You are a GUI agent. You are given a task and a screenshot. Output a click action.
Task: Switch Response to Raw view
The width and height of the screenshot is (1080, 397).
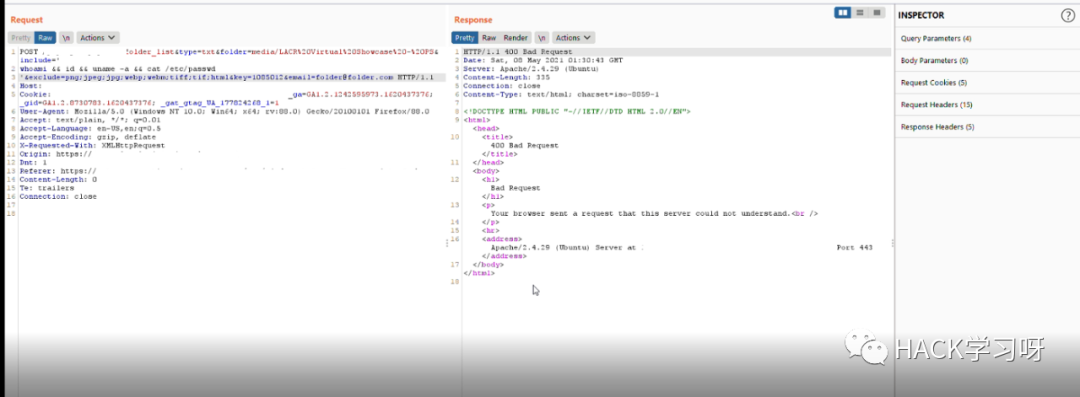click(489, 38)
